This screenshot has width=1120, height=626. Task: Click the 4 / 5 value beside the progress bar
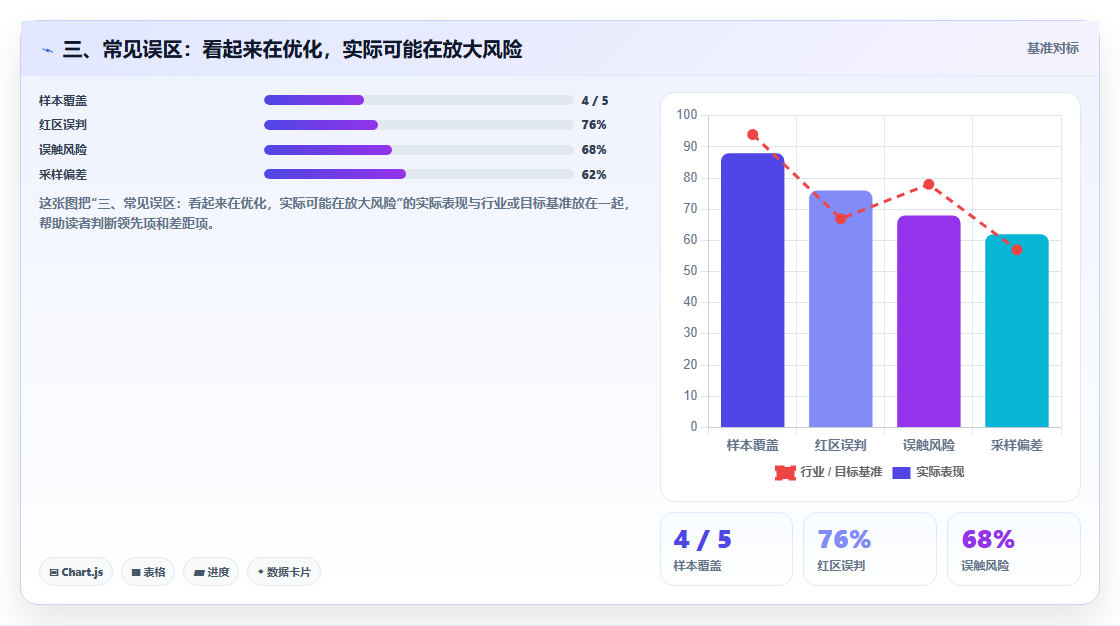pyautogui.click(x=595, y=101)
